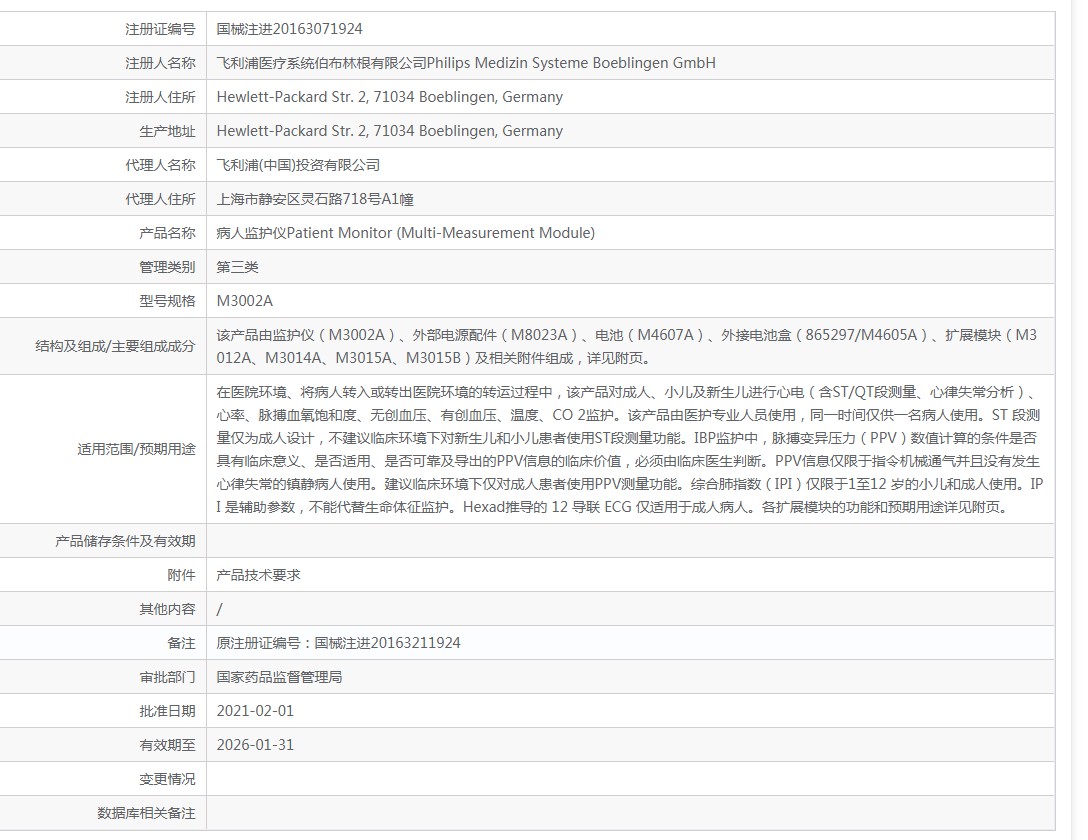
Task: Click the 批准日期 label
Action: click(167, 711)
